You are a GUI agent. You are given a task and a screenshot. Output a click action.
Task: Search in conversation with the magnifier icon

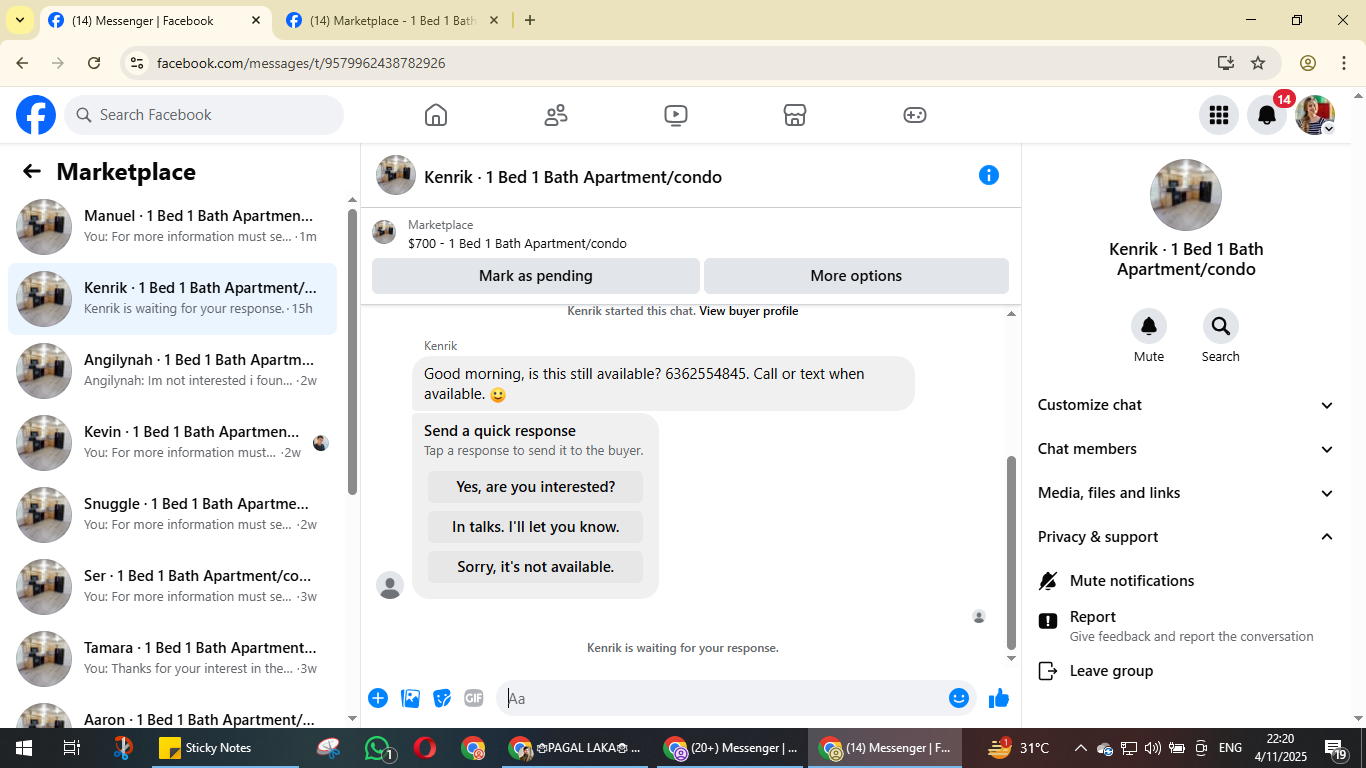[1221, 326]
